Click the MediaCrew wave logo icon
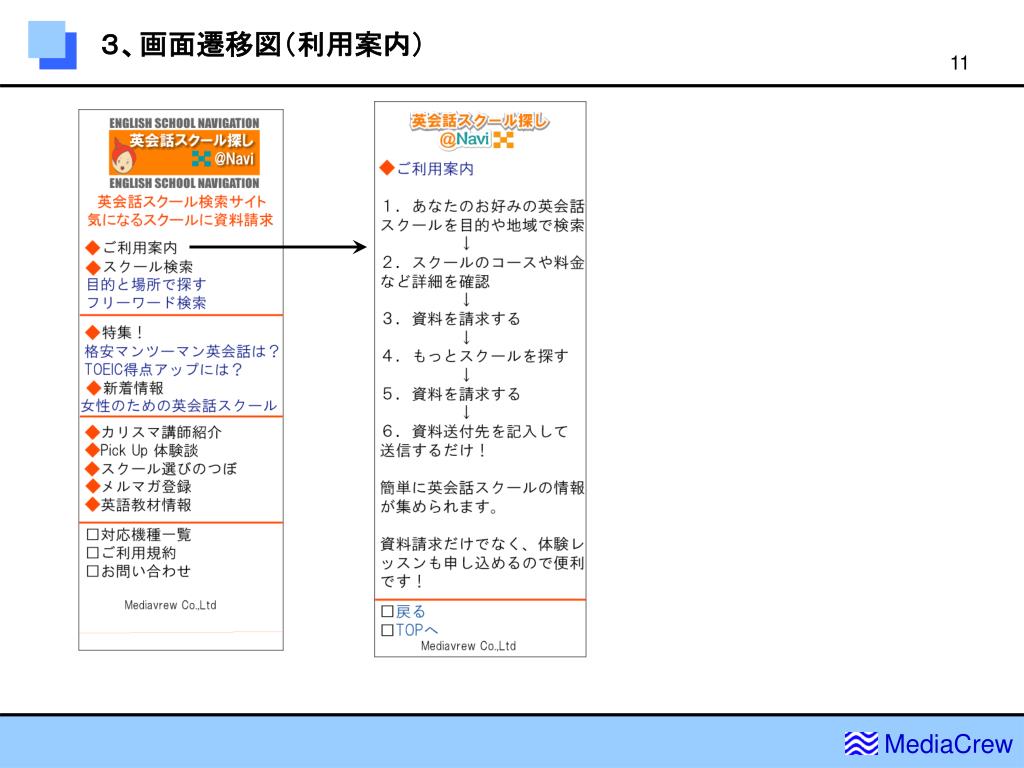This screenshot has height=768, width=1024. [x=861, y=744]
